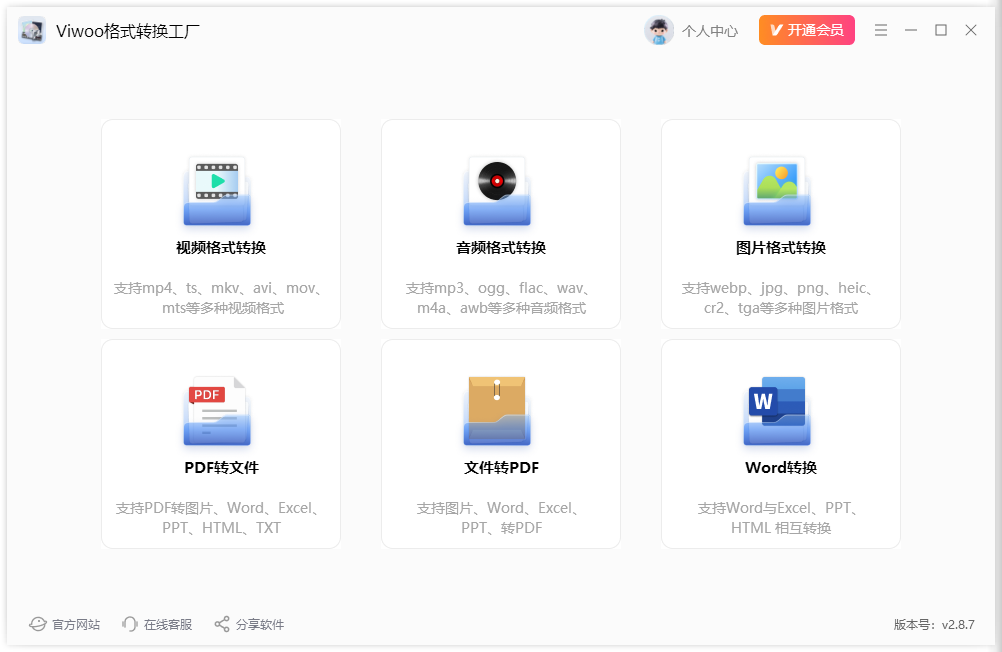Open the Word conversion icon
The height and width of the screenshot is (652, 1002).
pyautogui.click(x=777, y=410)
